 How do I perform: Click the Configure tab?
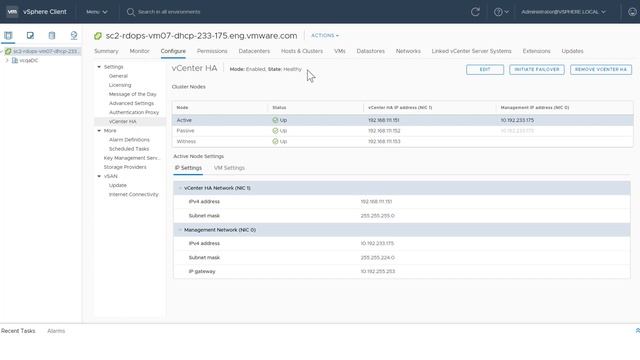point(173,51)
